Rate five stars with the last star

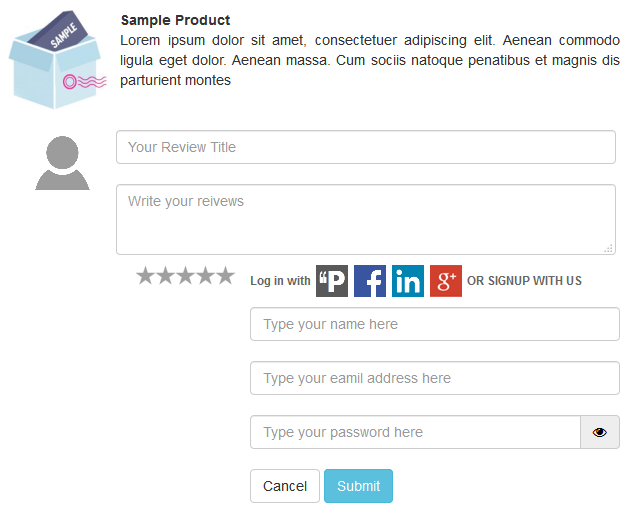pyautogui.click(x=225, y=276)
